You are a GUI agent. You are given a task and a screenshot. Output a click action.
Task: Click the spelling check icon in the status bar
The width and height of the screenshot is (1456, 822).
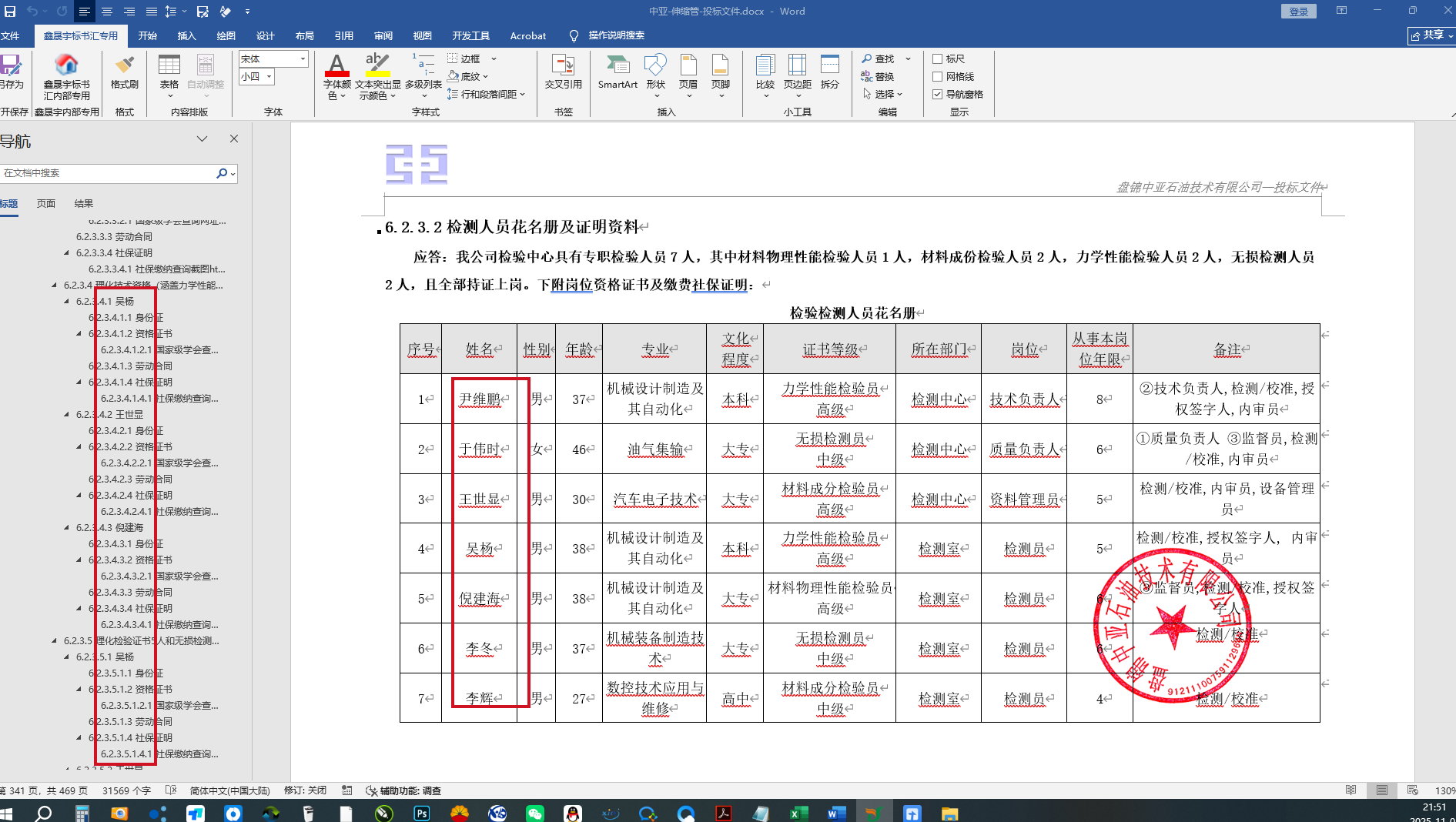[171, 790]
